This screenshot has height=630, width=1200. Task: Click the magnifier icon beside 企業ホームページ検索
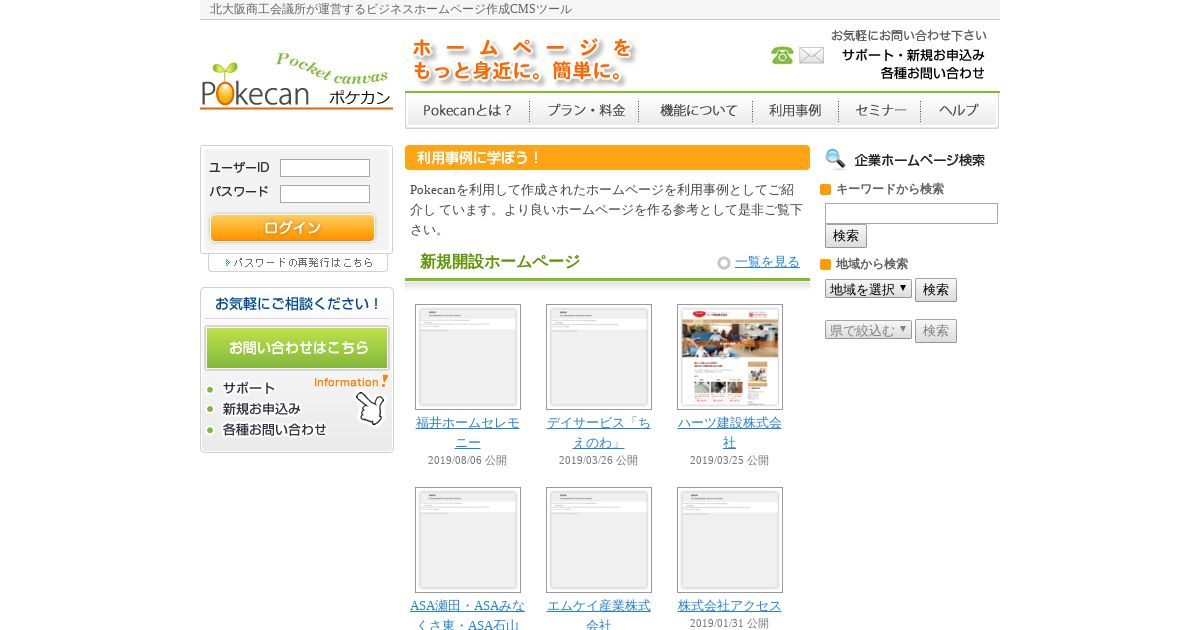(x=835, y=159)
